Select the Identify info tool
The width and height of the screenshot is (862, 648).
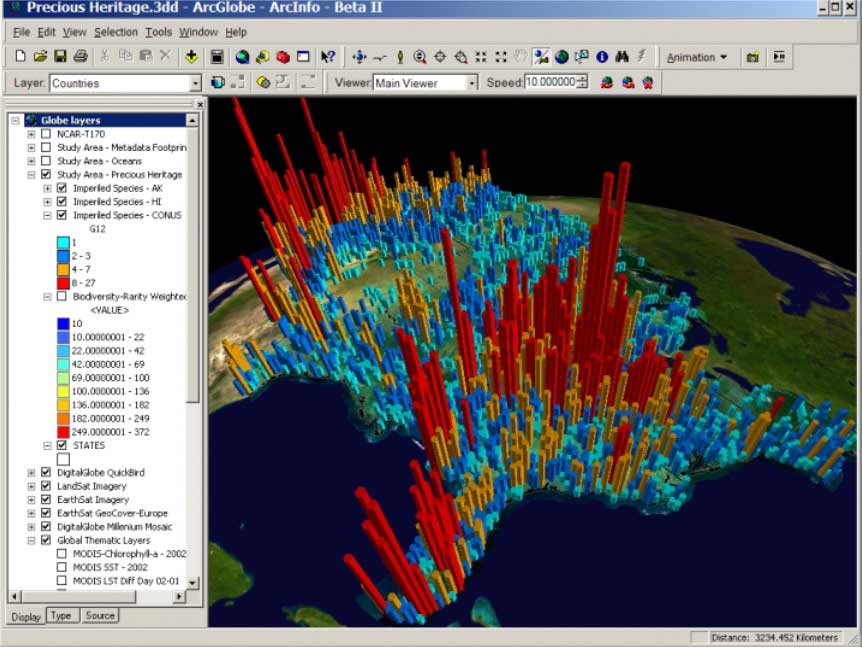(x=602, y=57)
